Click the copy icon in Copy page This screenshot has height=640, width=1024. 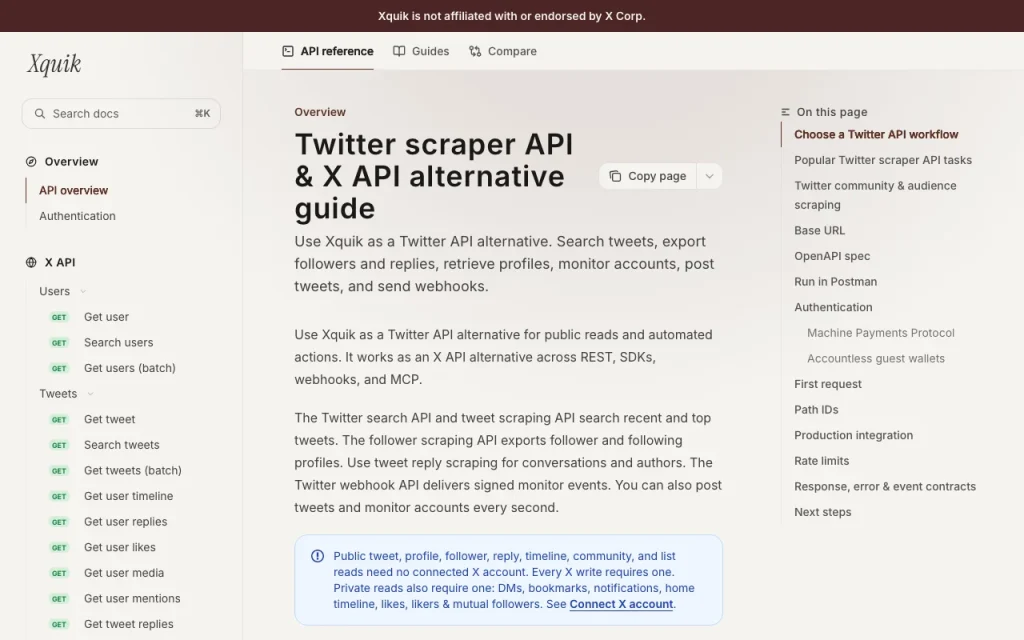pyautogui.click(x=615, y=176)
